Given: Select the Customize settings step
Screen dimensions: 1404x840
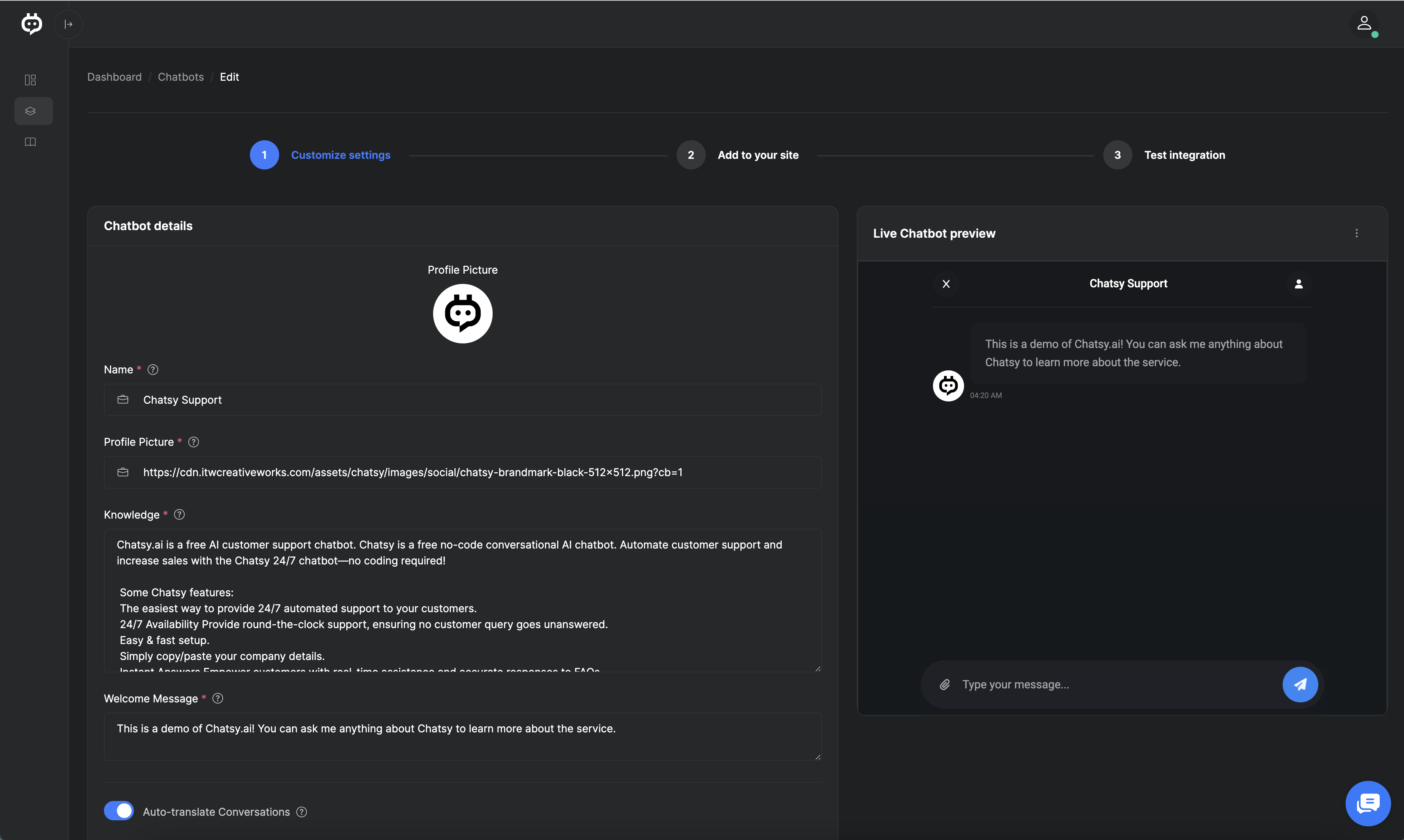Looking at the screenshot, I should pyautogui.click(x=340, y=155).
